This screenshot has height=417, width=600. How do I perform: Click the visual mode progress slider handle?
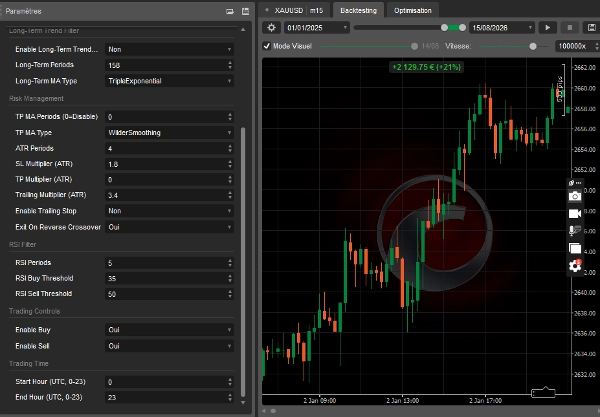414,46
